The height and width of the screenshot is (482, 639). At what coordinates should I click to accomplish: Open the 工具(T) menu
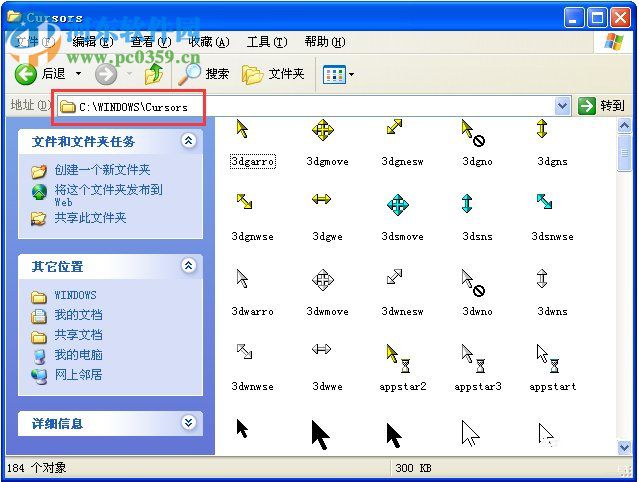[267, 42]
